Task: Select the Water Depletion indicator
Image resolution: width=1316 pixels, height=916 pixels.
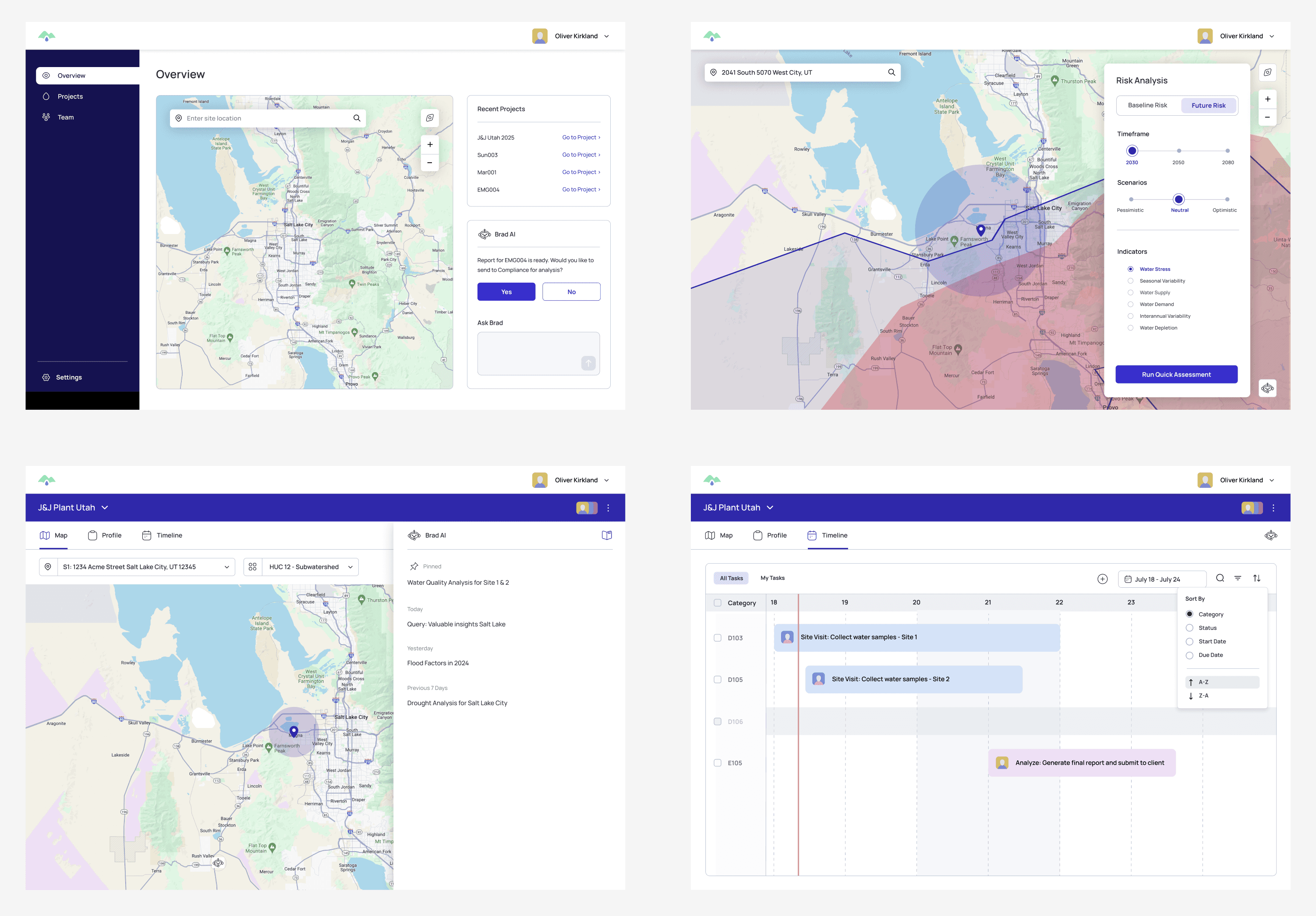Action: [x=1130, y=327]
